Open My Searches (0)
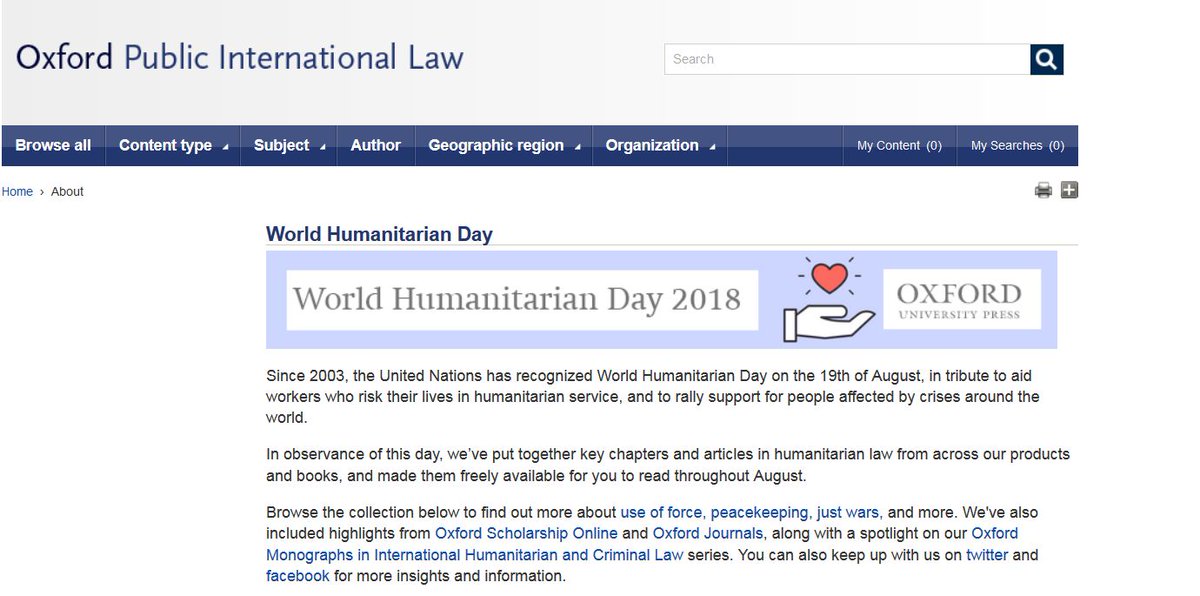 (1017, 145)
